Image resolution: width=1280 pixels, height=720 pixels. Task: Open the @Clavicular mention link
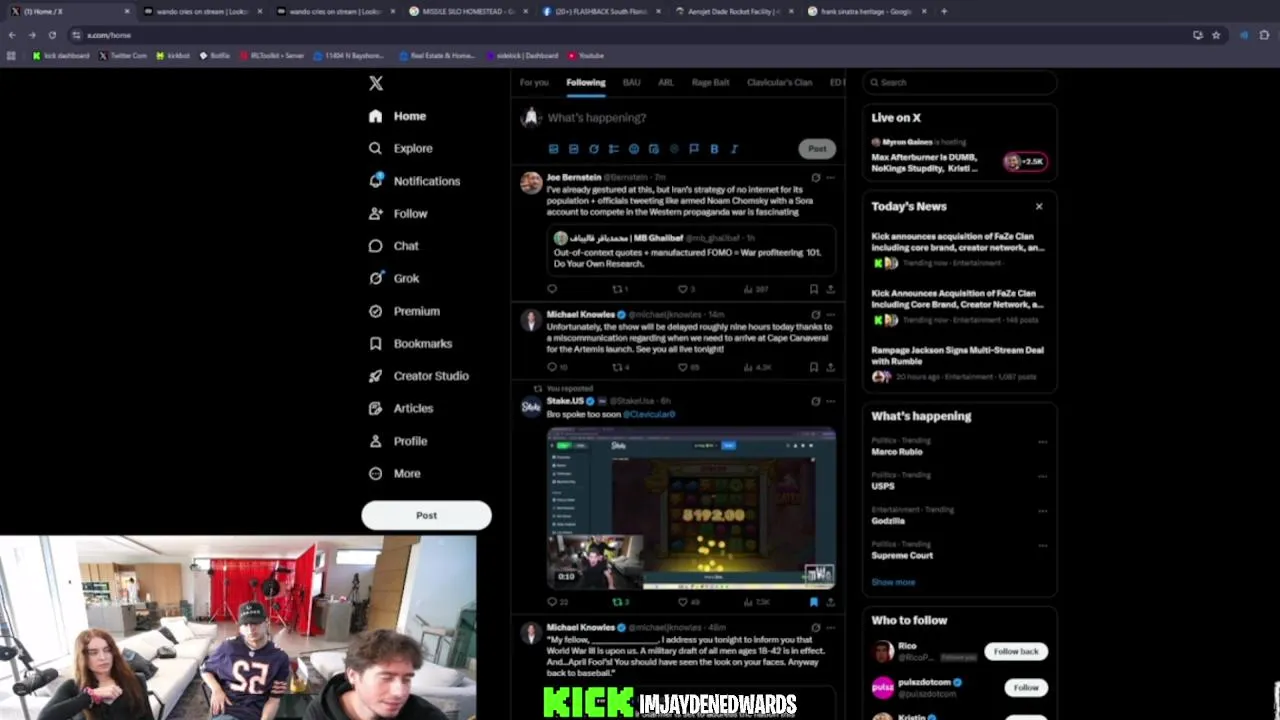click(x=649, y=414)
